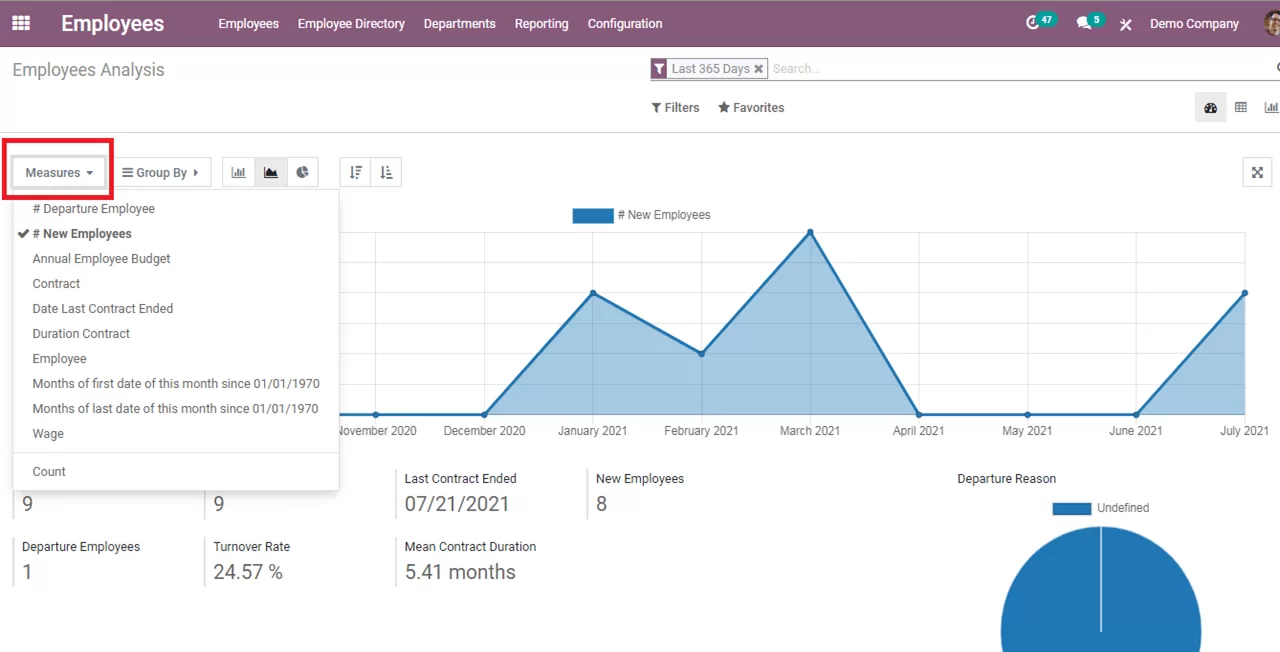Open the Filters dropdown
Screen dimensions: 1280x652
pyautogui.click(x=676, y=108)
